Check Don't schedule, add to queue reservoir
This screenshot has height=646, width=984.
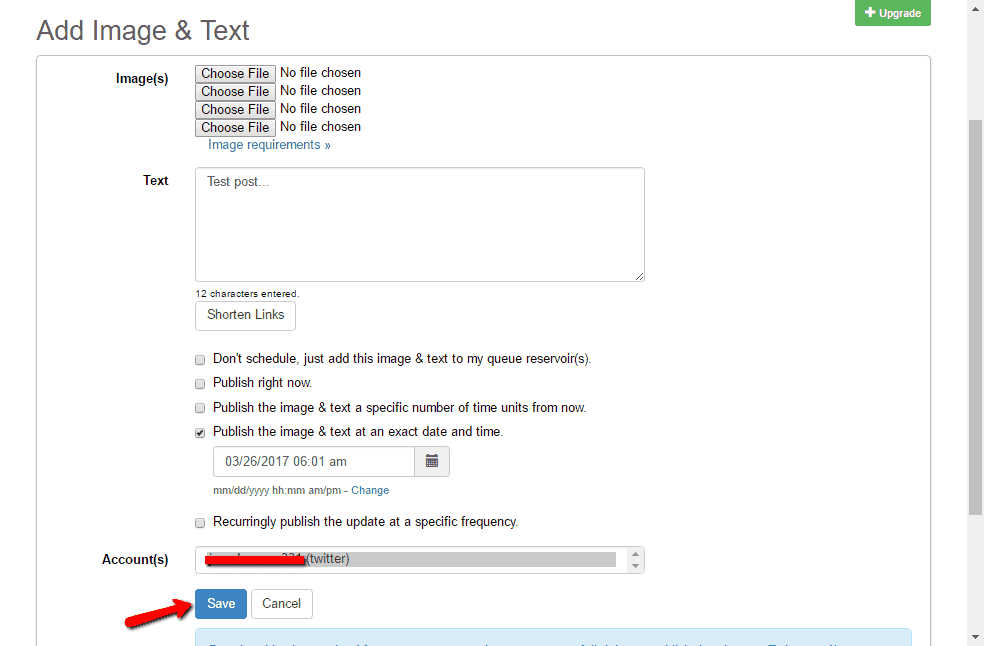click(200, 360)
